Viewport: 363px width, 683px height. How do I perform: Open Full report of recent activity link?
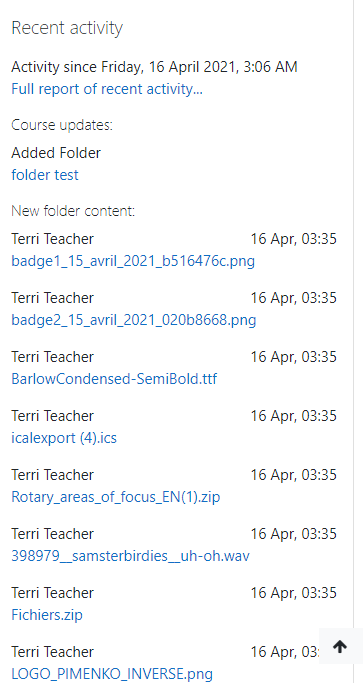tap(107, 89)
